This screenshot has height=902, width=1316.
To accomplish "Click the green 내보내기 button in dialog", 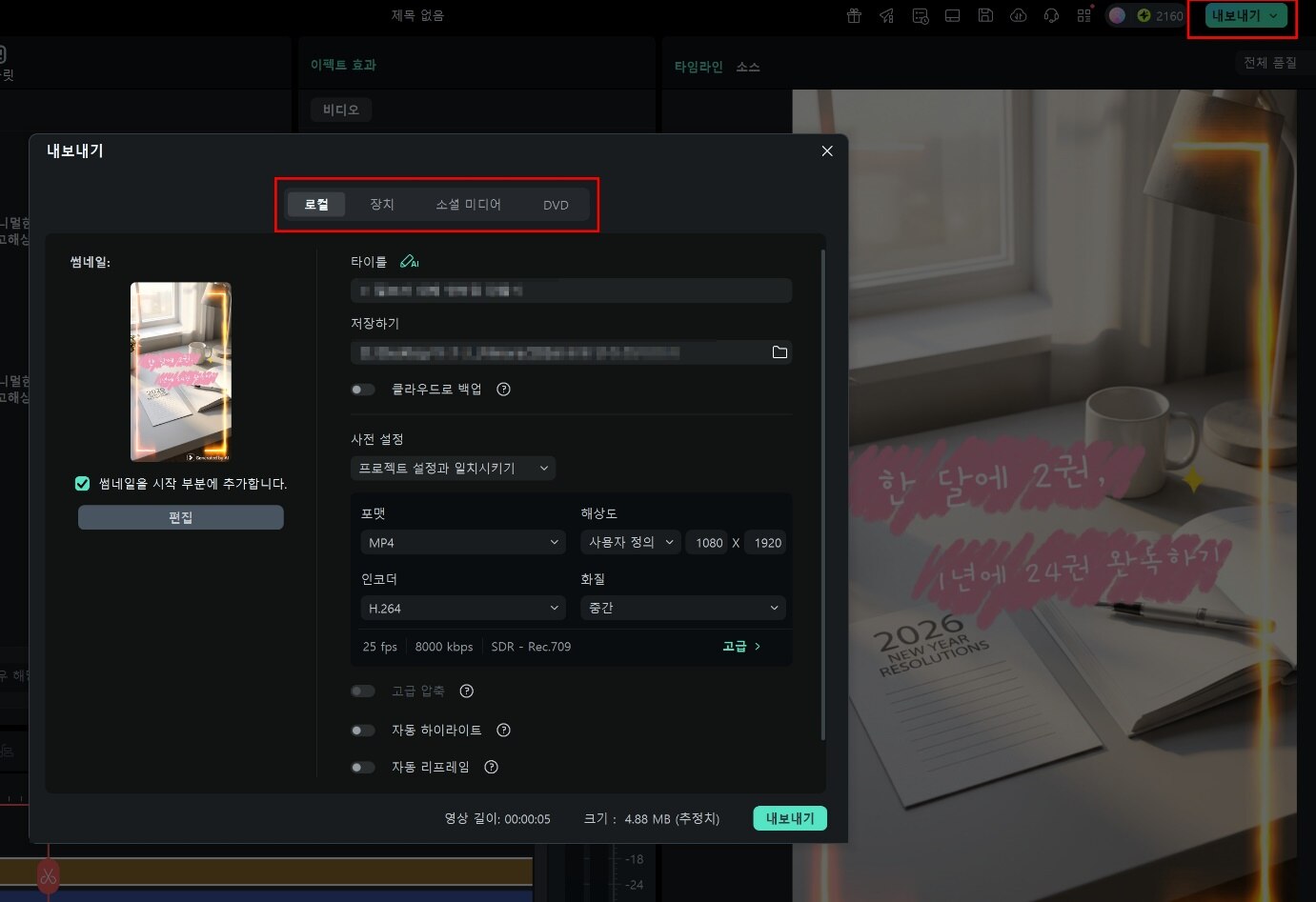I will [x=789, y=819].
